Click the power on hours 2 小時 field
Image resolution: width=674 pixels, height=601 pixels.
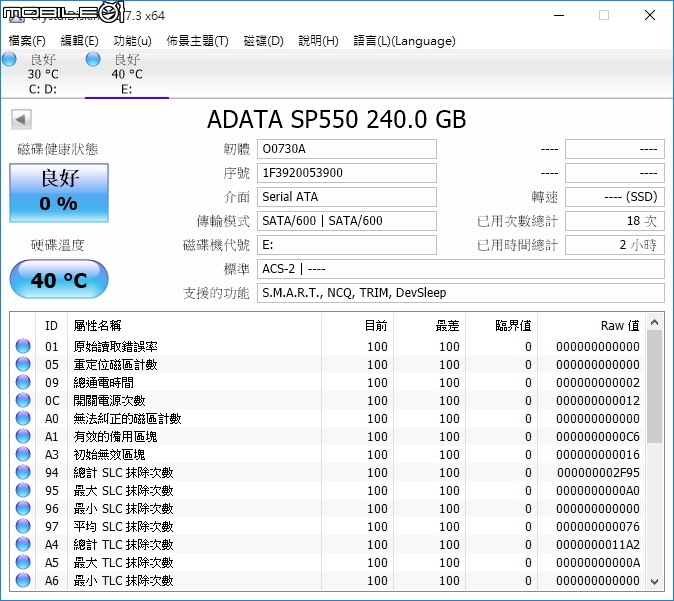[x=615, y=245]
